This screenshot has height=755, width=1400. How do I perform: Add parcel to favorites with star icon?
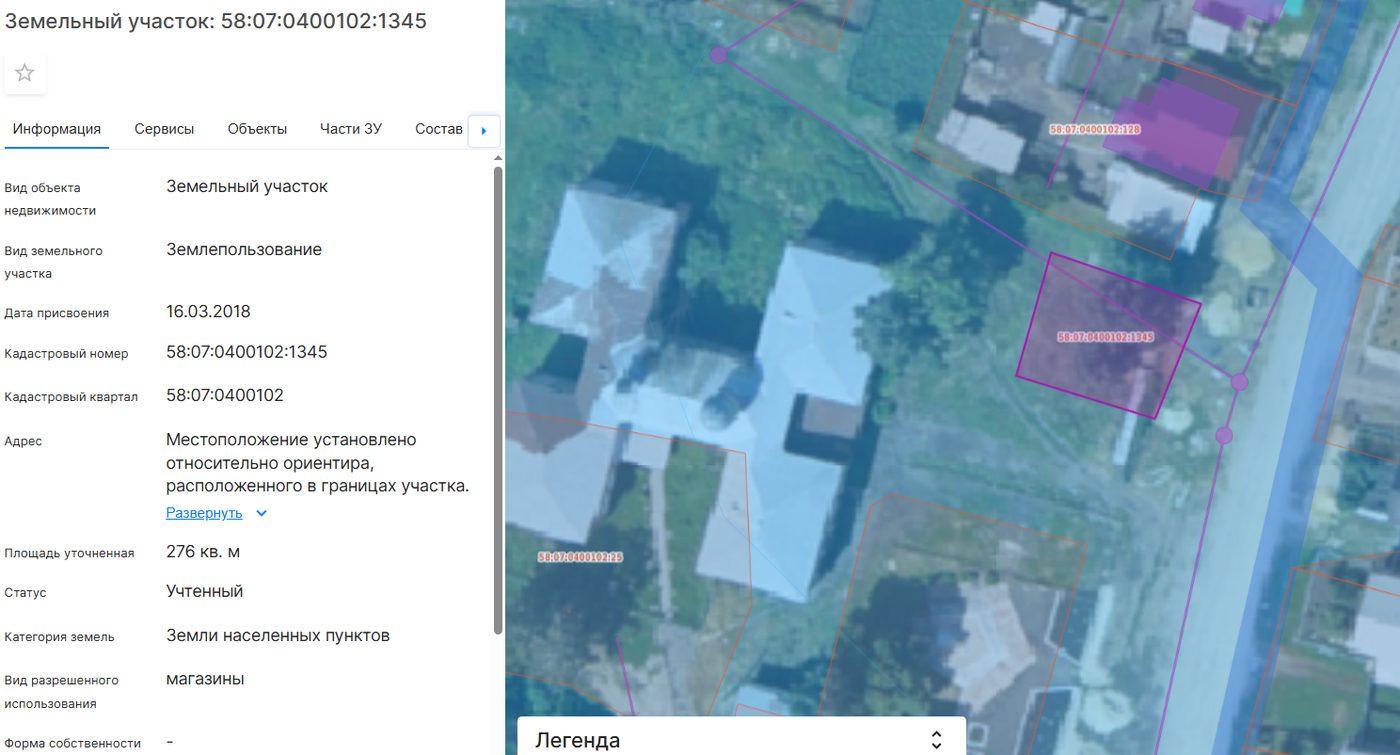pyautogui.click(x=25, y=73)
